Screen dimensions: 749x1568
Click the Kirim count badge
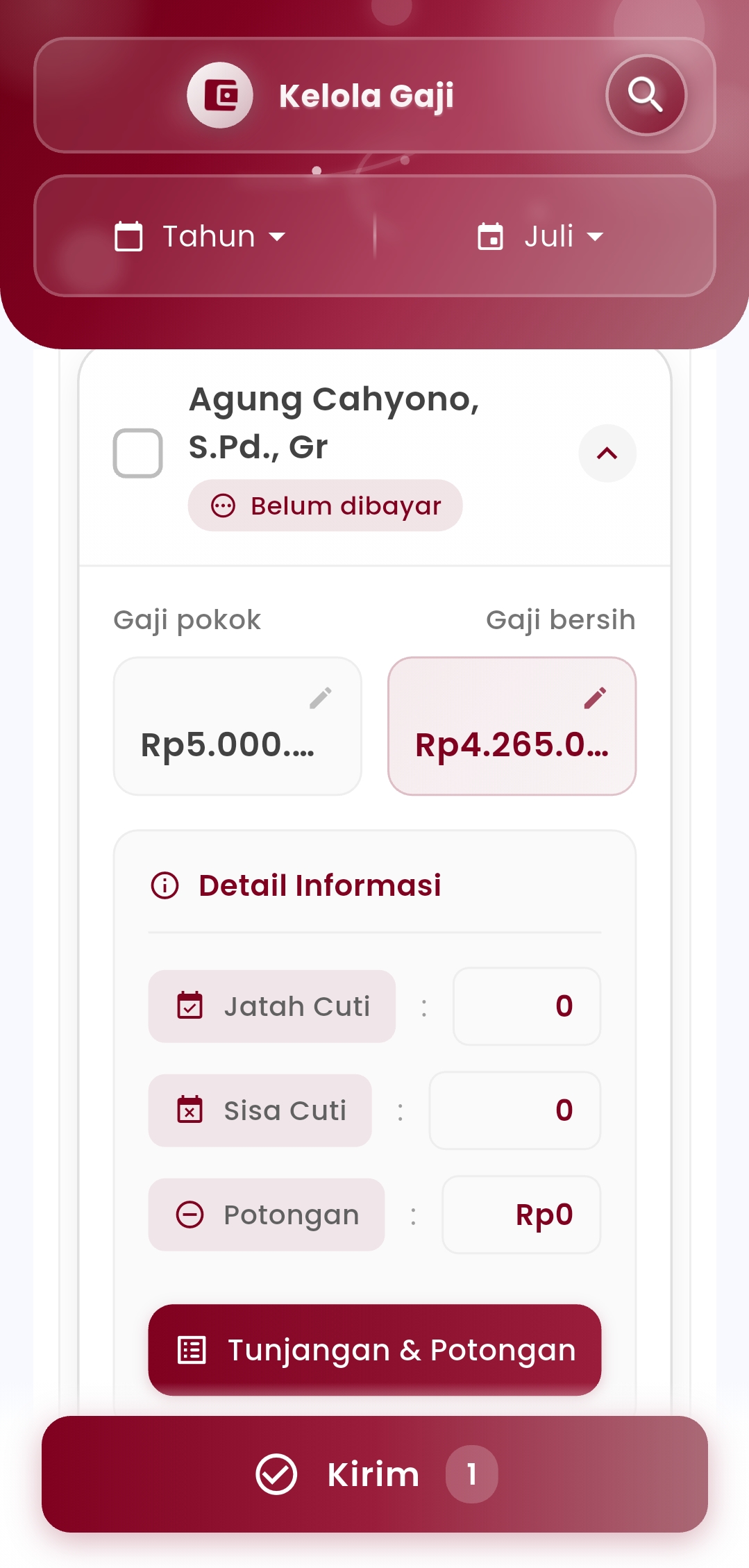472,1474
